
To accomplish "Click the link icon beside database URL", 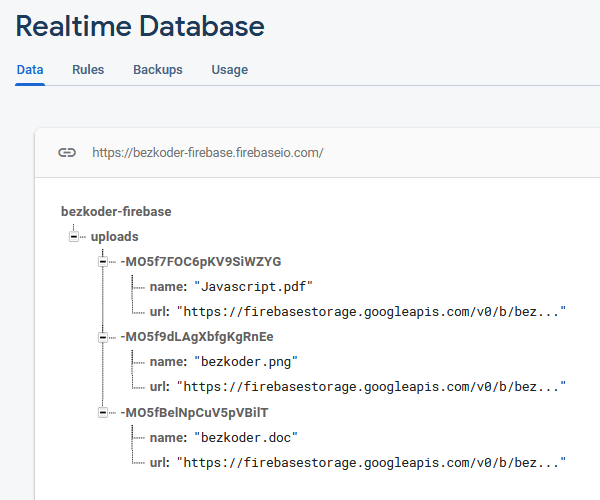I will click(67, 153).
